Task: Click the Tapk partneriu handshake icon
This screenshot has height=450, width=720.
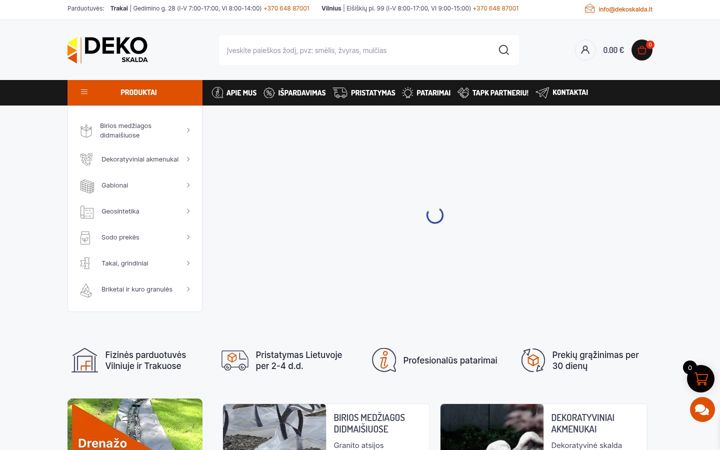Action: click(463, 93)
